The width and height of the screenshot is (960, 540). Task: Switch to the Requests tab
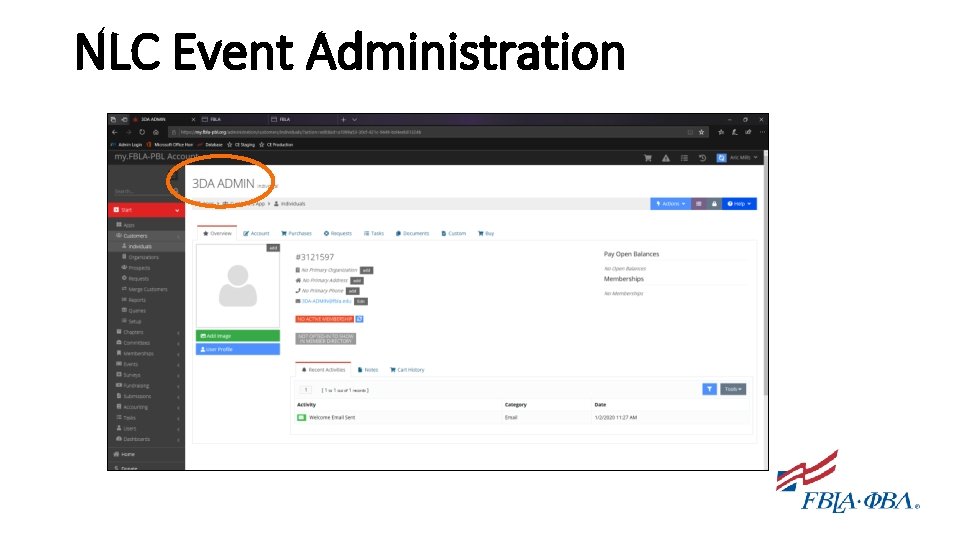(338, 233)
